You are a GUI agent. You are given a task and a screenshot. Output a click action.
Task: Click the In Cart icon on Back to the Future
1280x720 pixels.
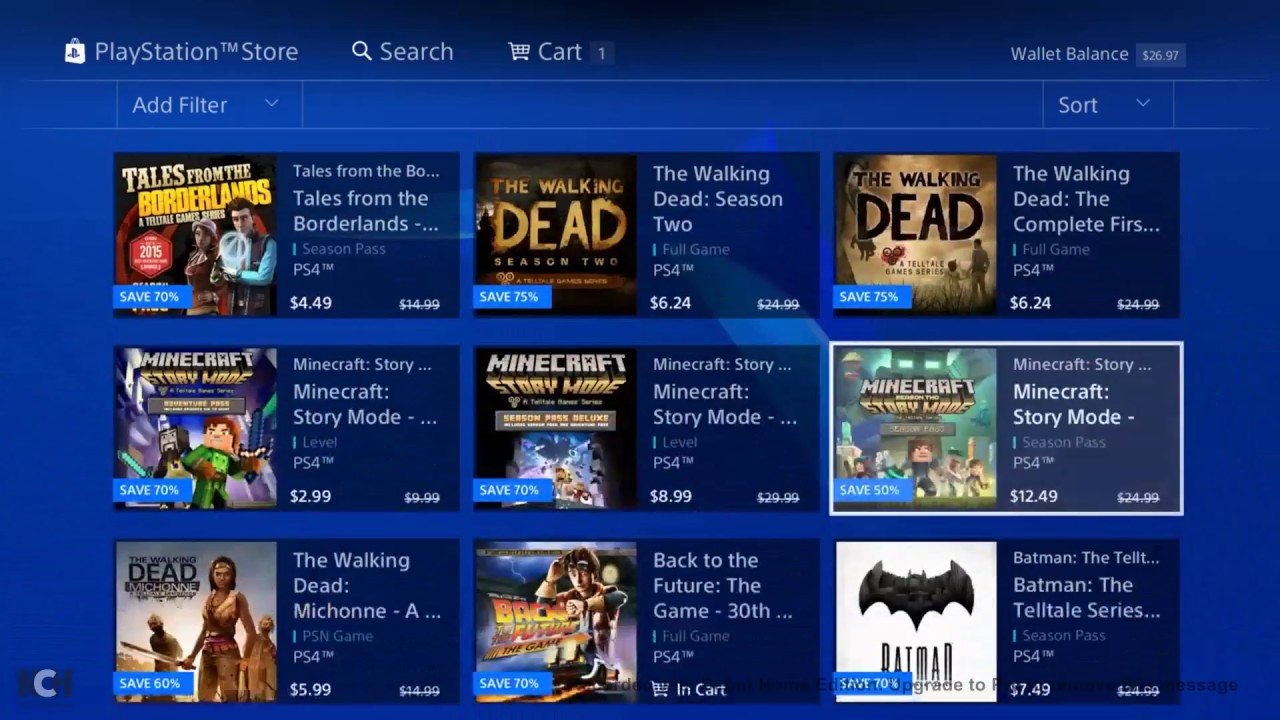tap(660, 689)
